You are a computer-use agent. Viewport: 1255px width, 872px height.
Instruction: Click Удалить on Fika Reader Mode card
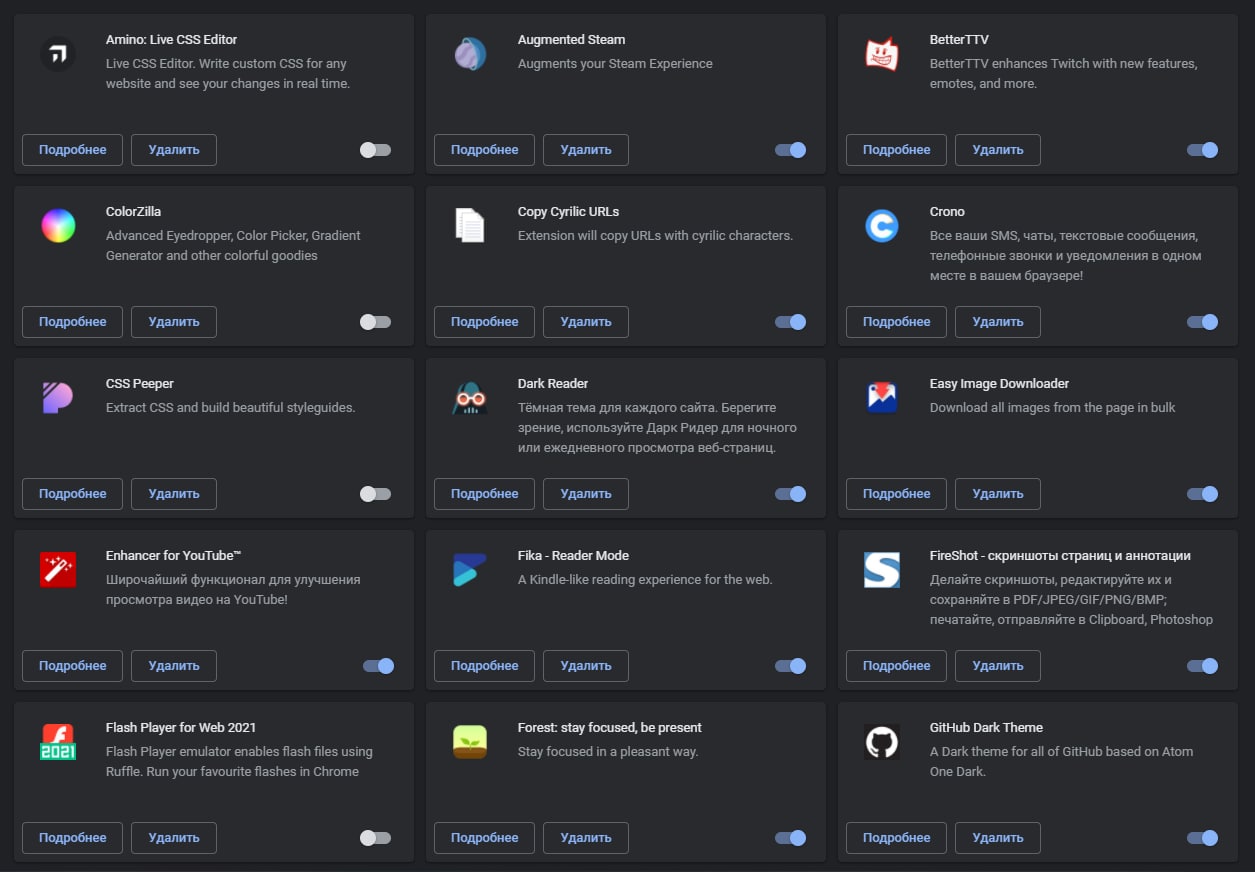(x=586, y=666)
